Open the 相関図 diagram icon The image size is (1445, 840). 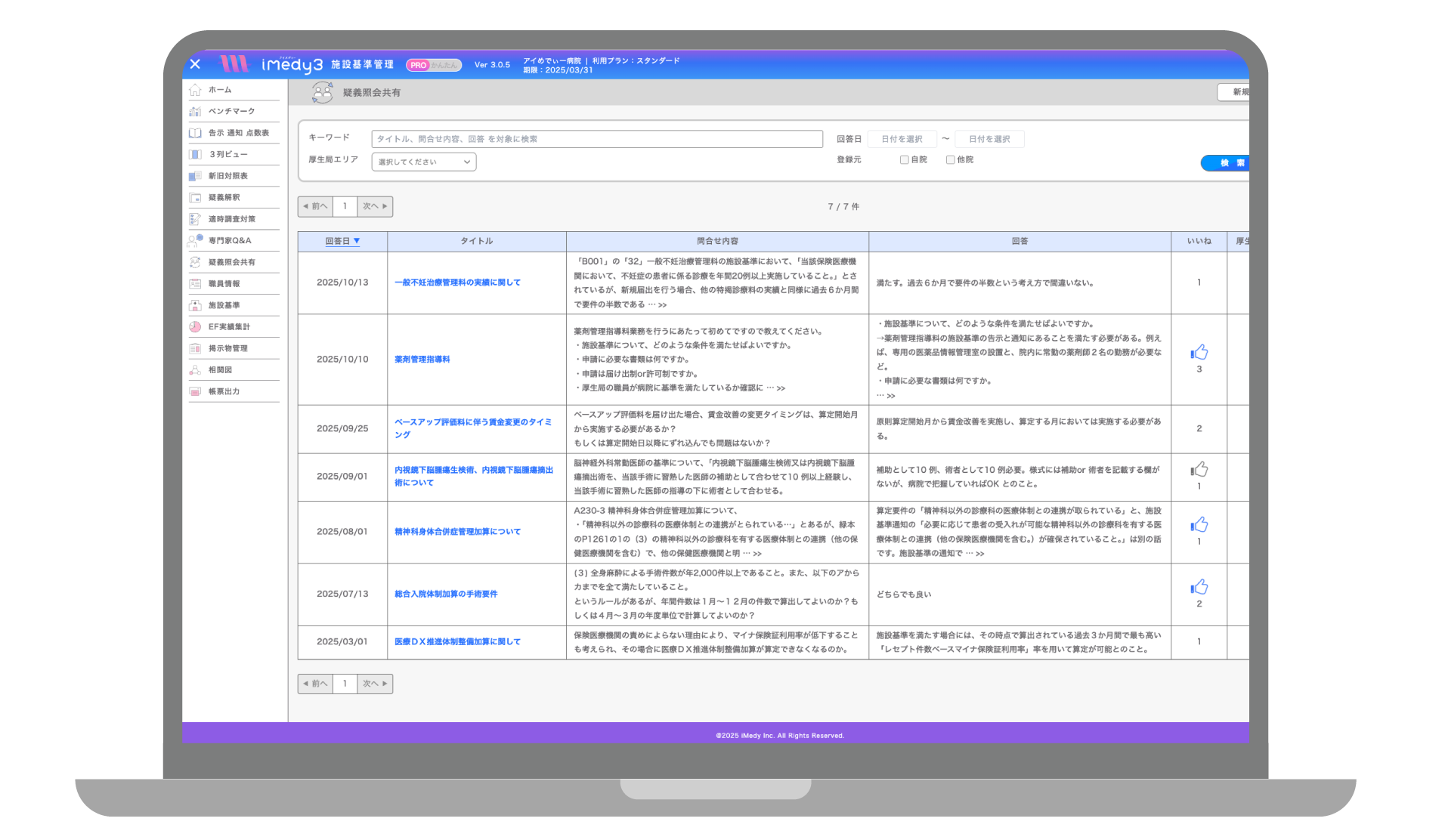coord(195,370)
